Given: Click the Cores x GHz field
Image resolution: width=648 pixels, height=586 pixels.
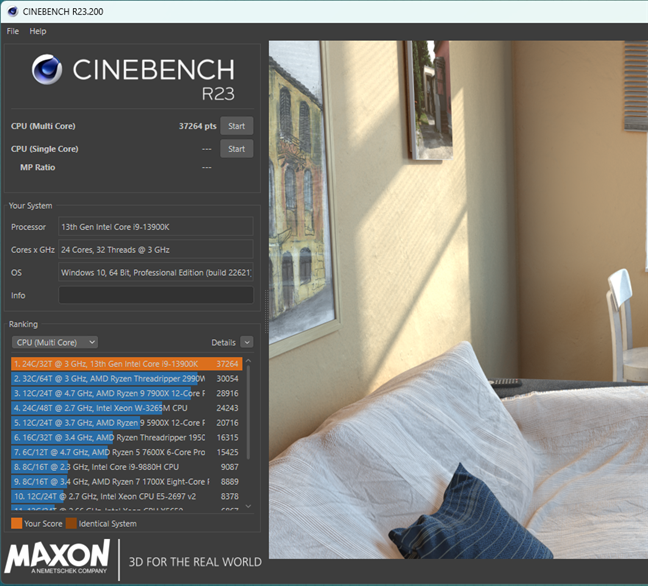Looking at the screenshot, I should coord(156,250).
